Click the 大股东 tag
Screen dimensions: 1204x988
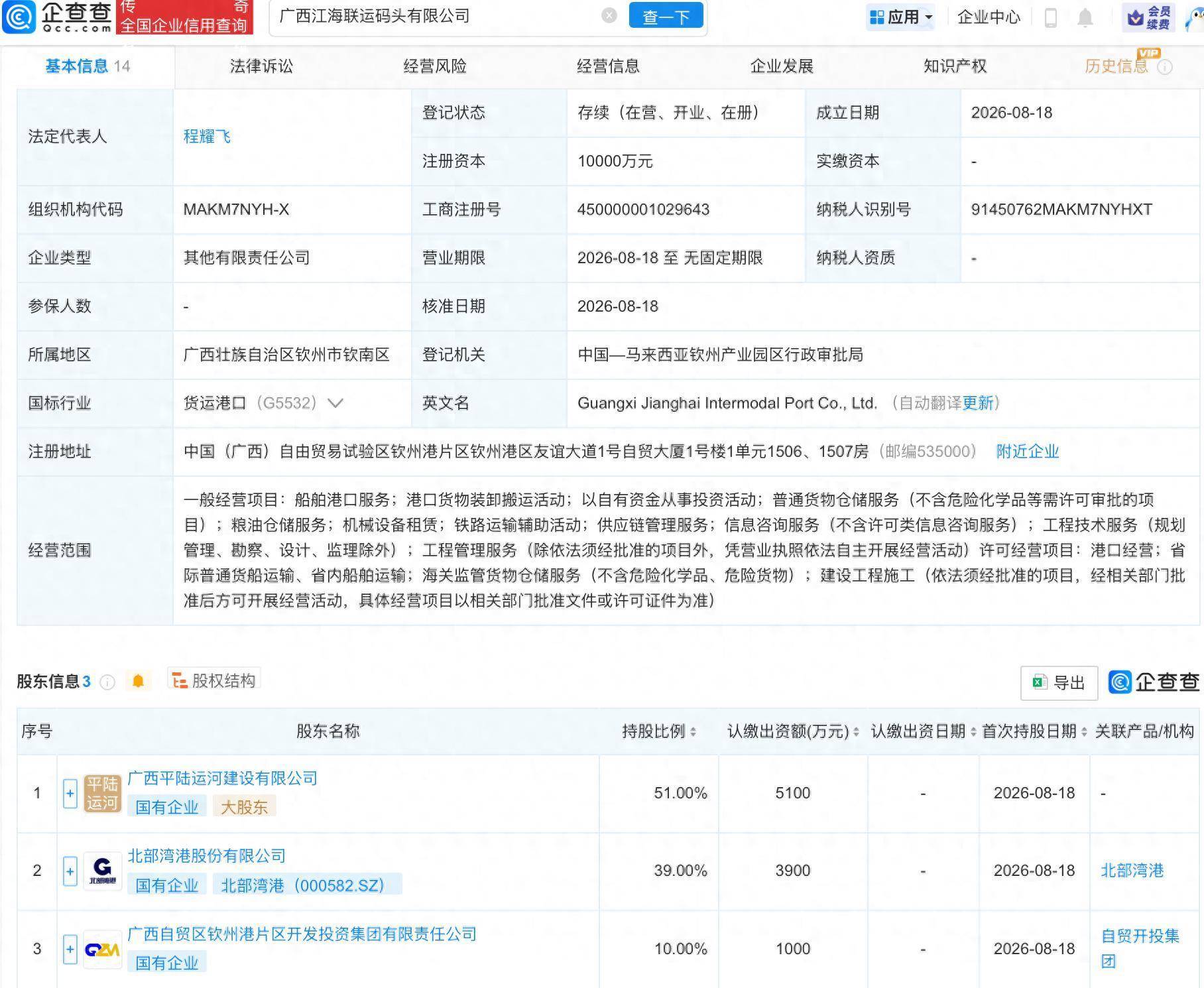coord(244,807)
